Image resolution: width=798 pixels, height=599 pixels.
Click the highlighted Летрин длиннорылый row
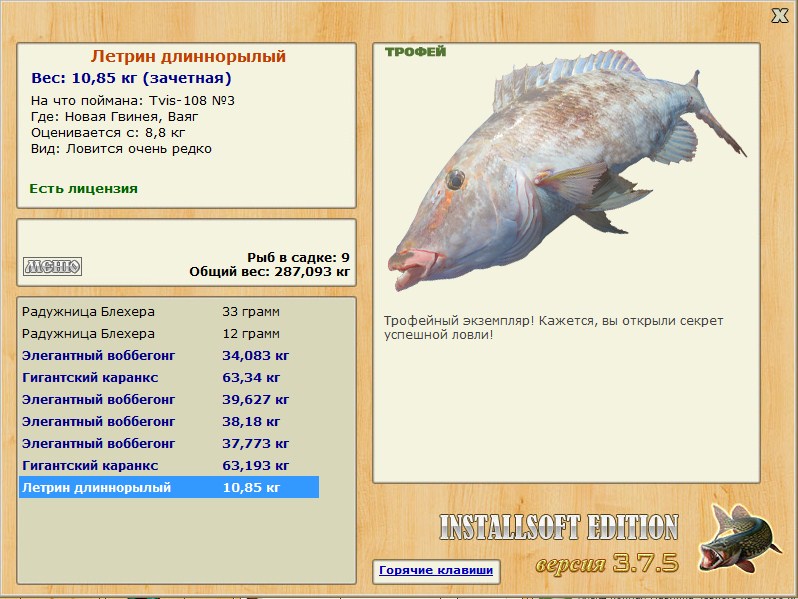[x=169, y=488]
